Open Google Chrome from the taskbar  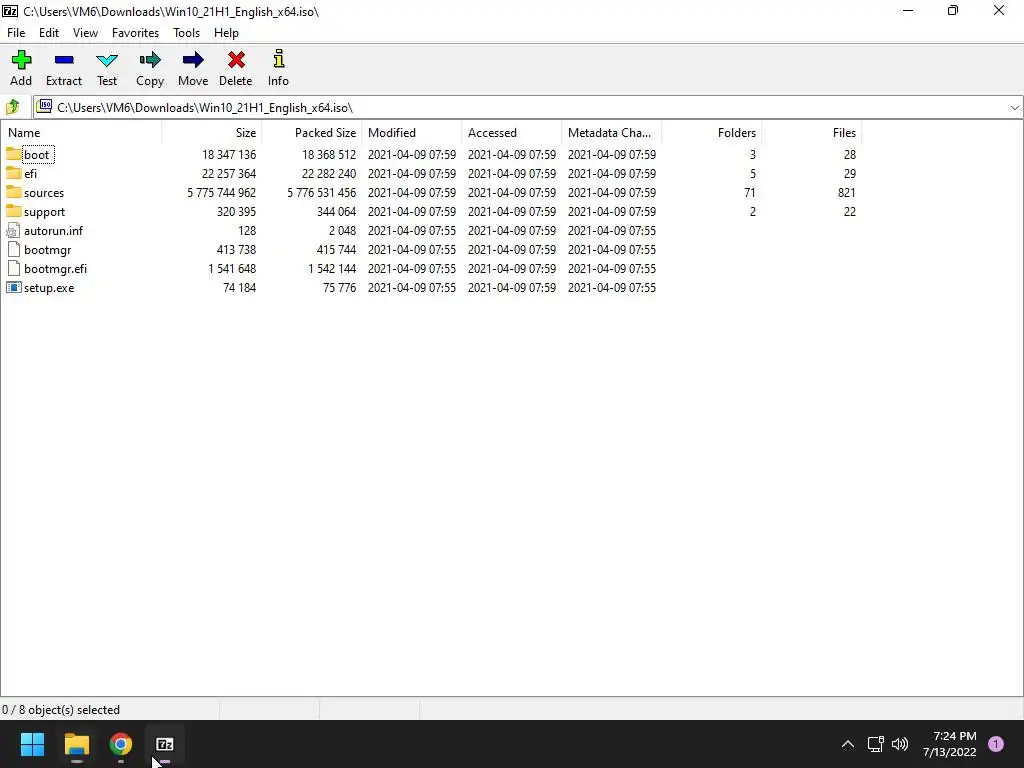pyautogui.click(x=121, y=744)
